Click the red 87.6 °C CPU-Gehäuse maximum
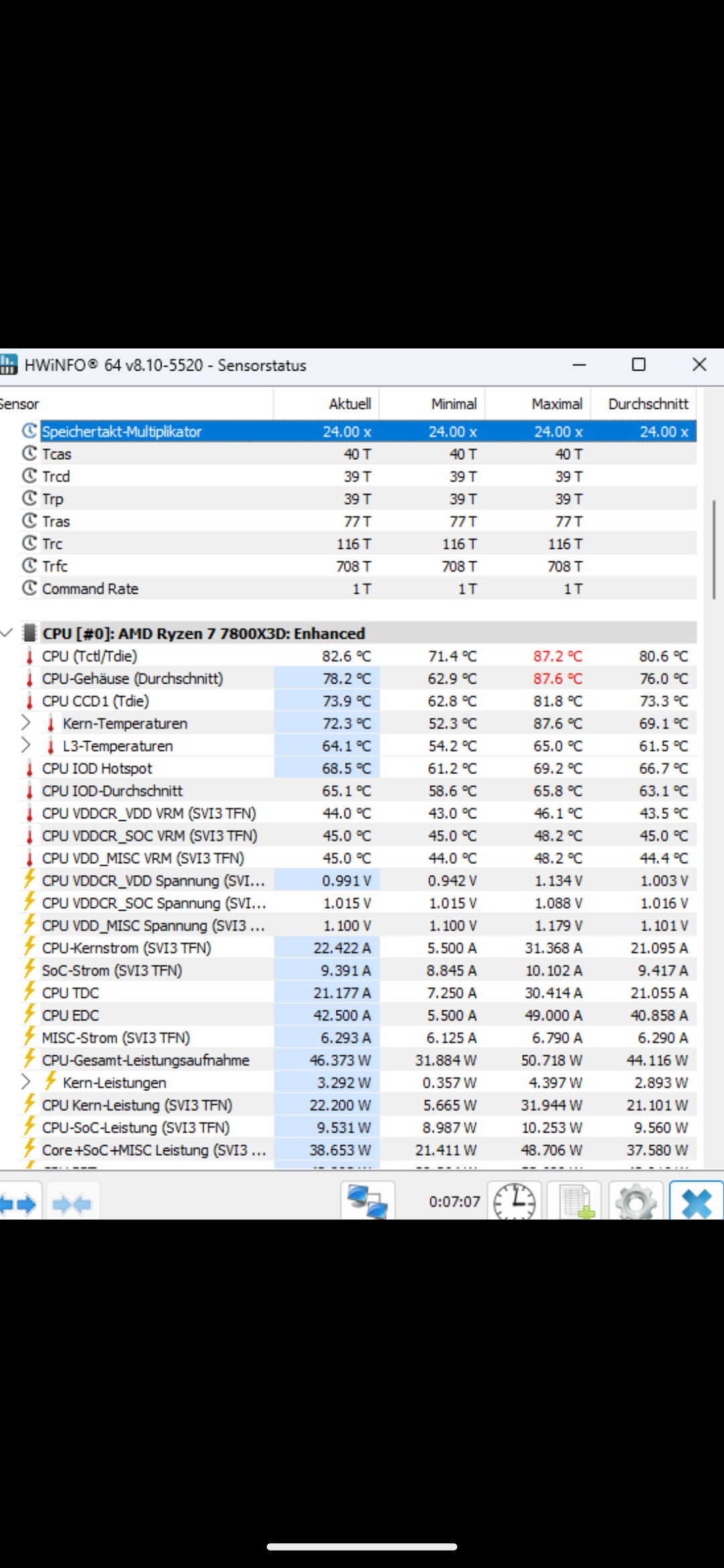The width and height of the screenshot is (724, 1568). point(558,678)
